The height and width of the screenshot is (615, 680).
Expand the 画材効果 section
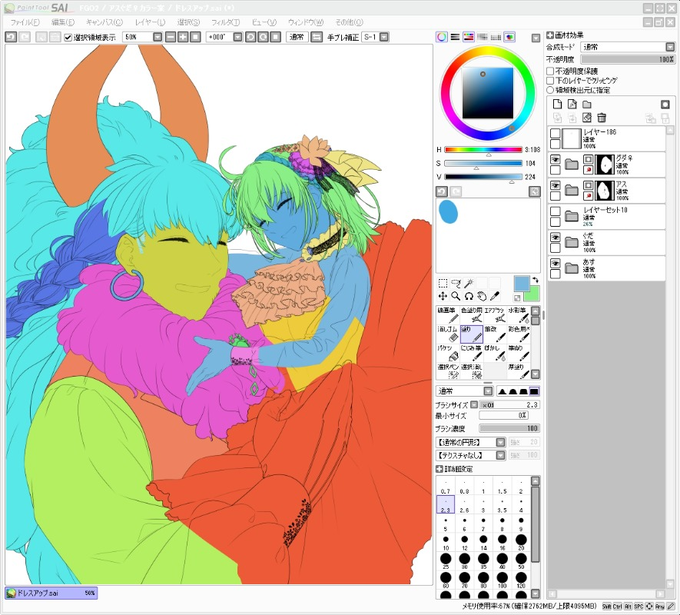[x=550, y=35]
